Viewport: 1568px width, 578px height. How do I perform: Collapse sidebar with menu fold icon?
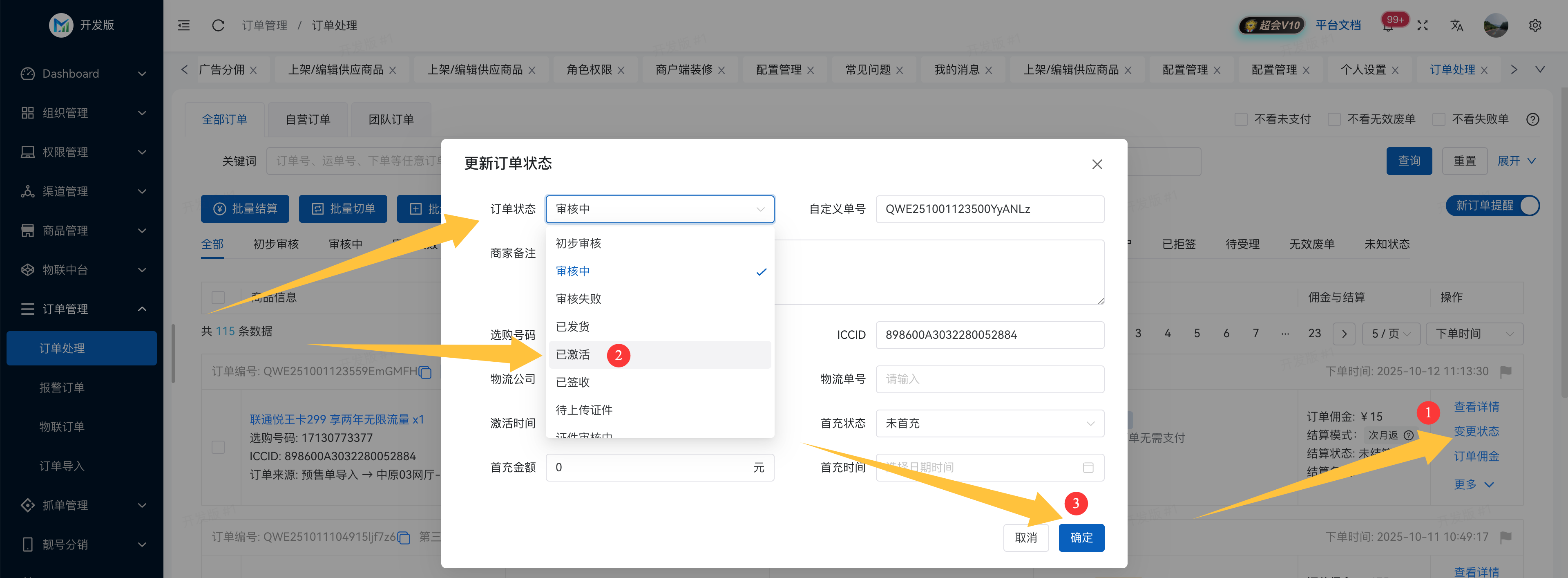184,26
